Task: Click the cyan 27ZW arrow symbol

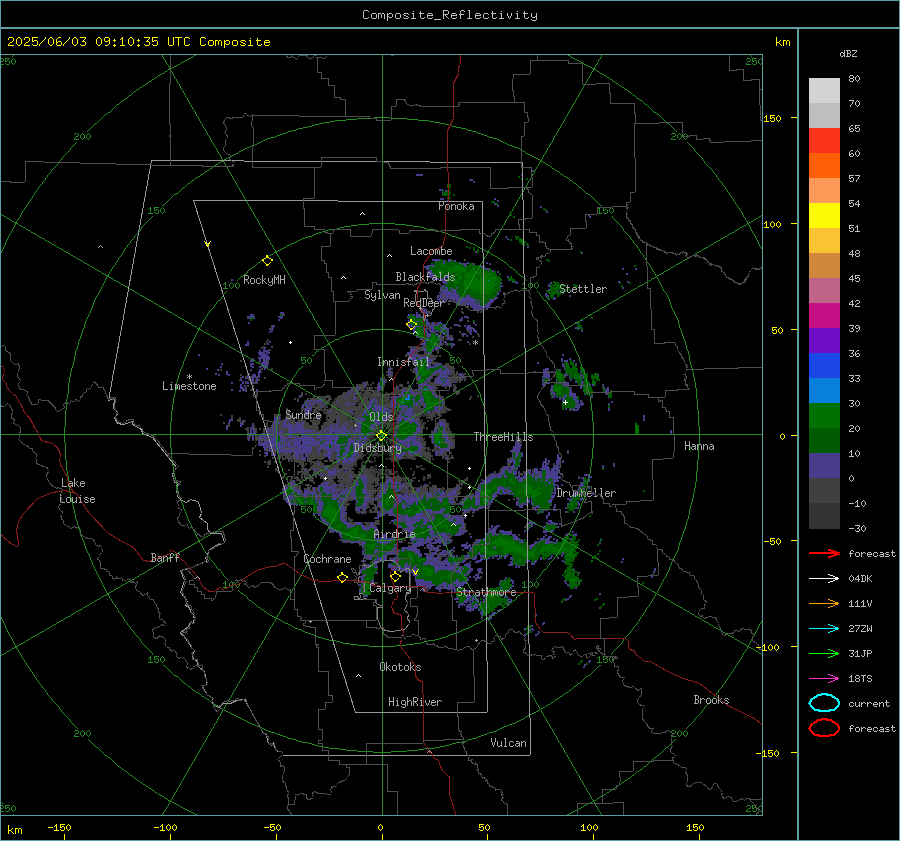Action: [x=824, y=629]
